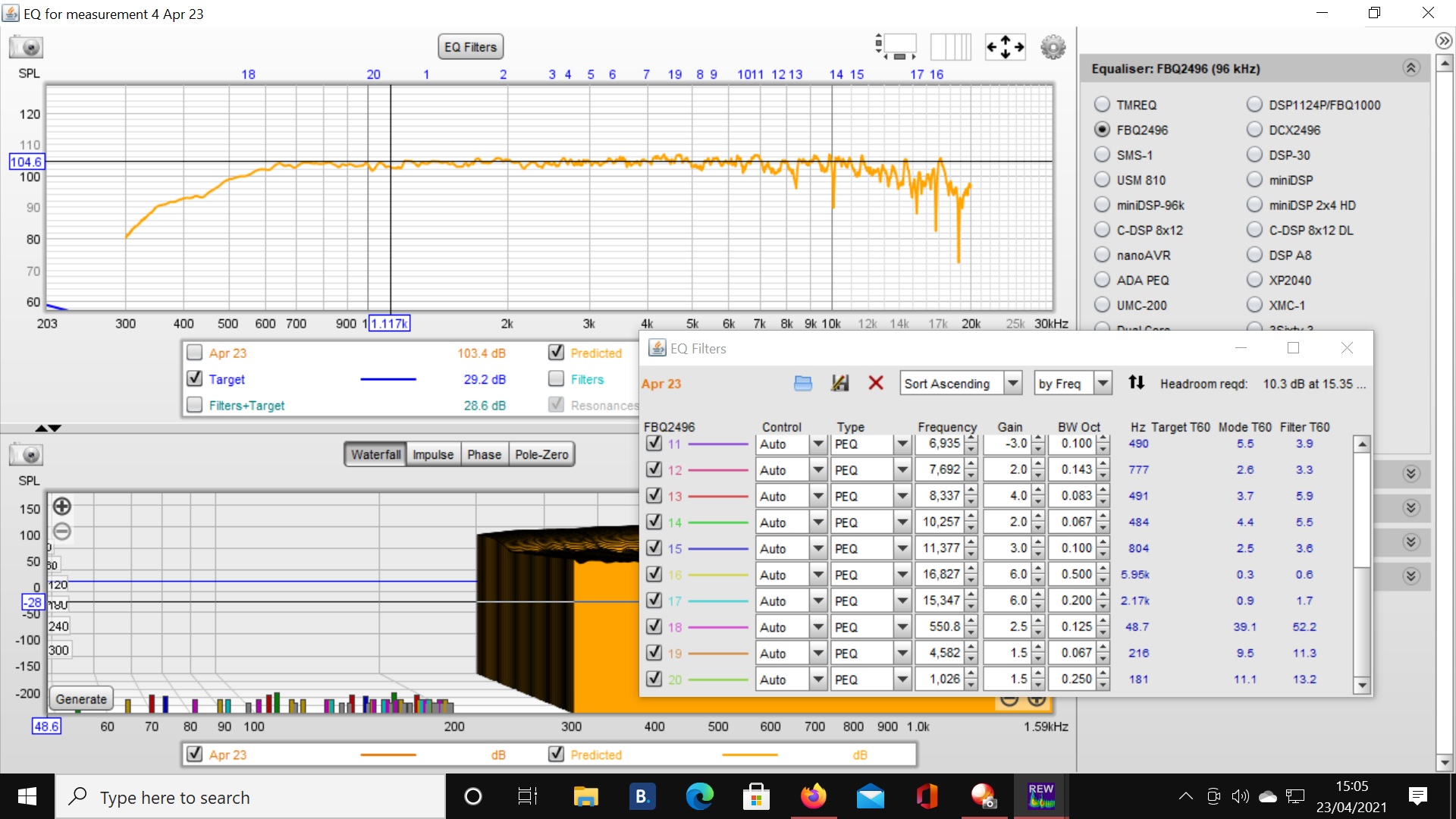
Task: Disable filter 12 checkbox
Action: pyautogui.click(x=654, y=469)
